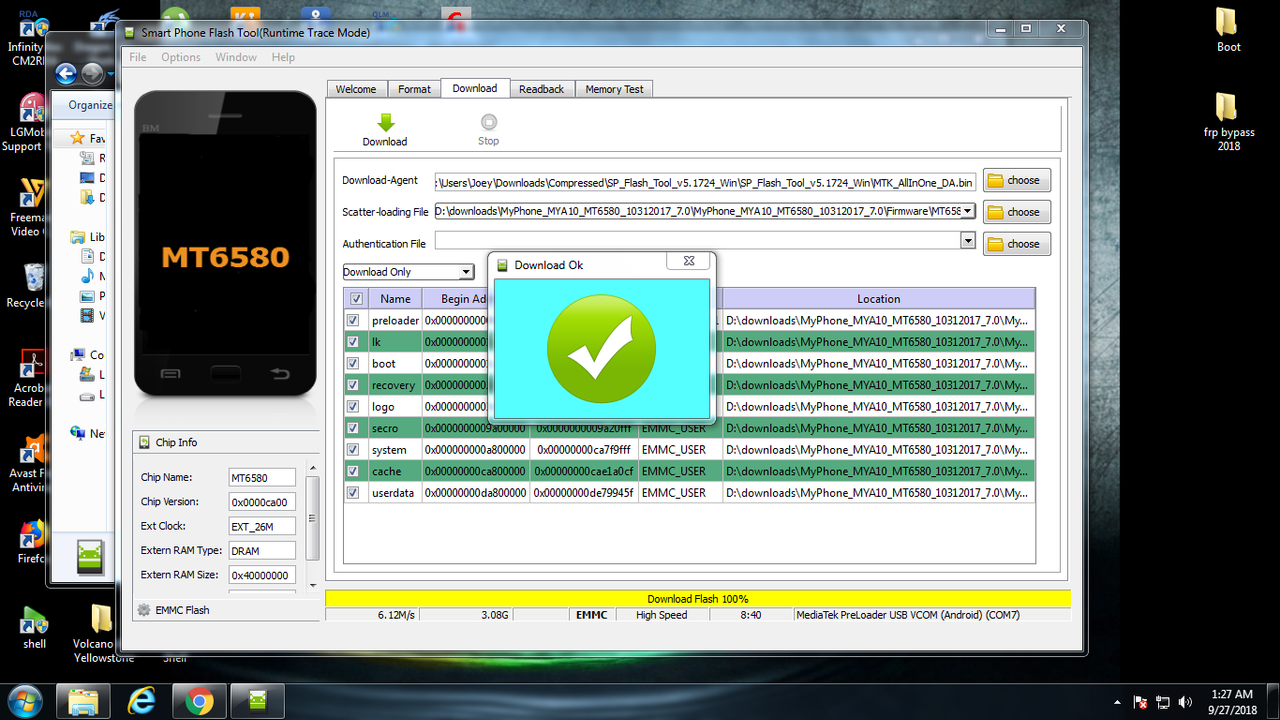Click choose for Download-Agent
Viewport: 1280px width, 720px height.
pos(1017,180)
